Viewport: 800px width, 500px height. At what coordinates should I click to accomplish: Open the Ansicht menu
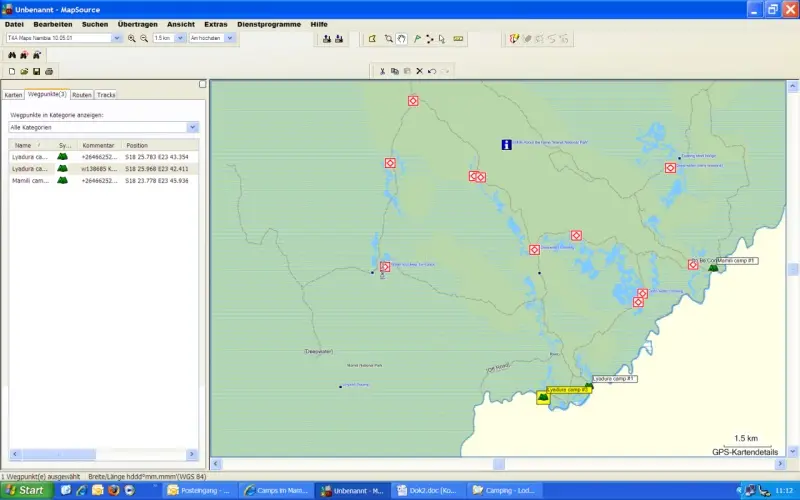(181, 24)
